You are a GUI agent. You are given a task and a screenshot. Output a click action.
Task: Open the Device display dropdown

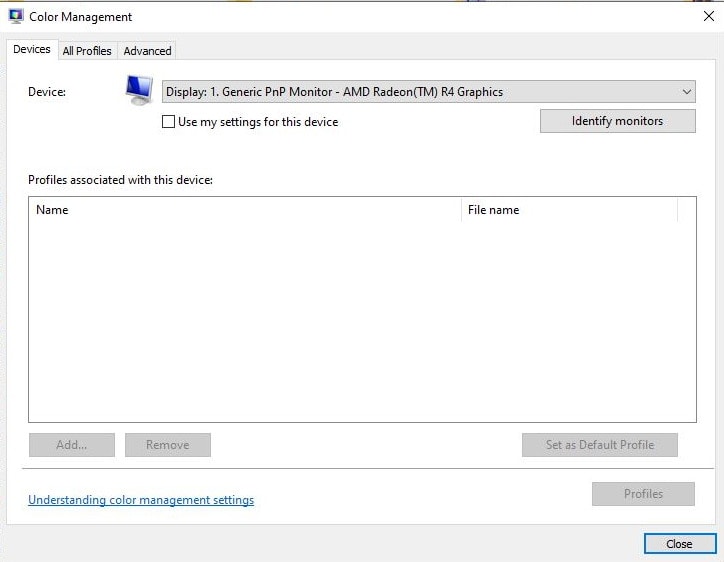coord(428,91)
